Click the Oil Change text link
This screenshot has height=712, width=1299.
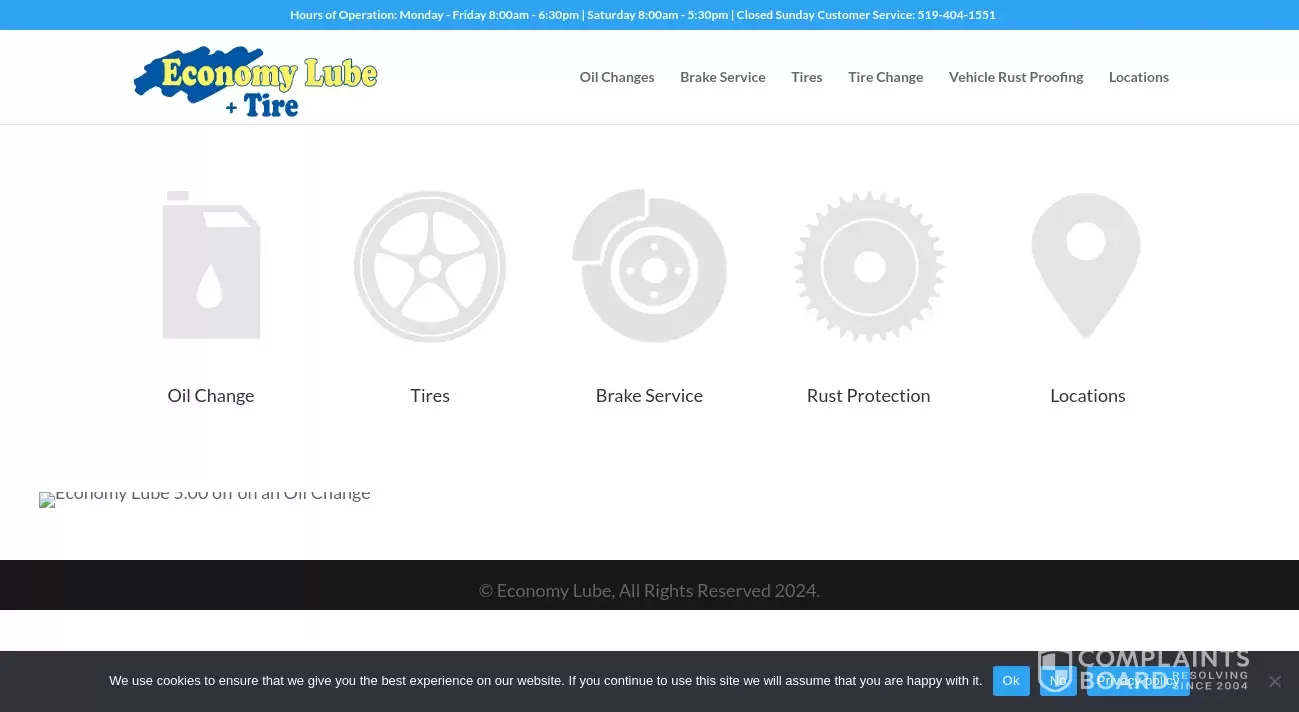(x=211, y=396)
